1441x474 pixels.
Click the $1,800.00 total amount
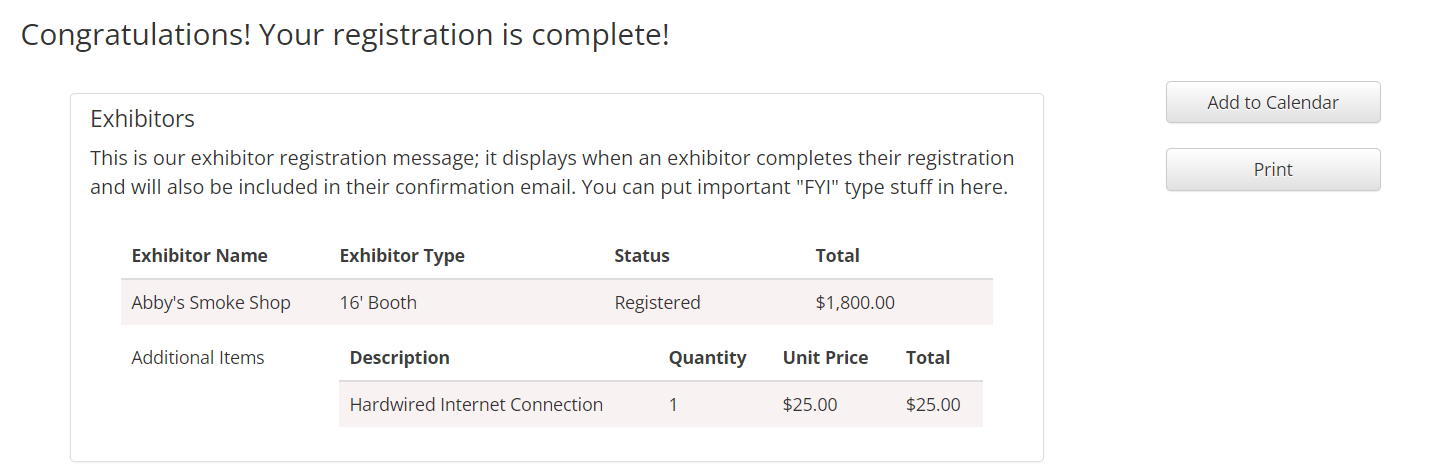pyautogui.click(x=855, y=302)
